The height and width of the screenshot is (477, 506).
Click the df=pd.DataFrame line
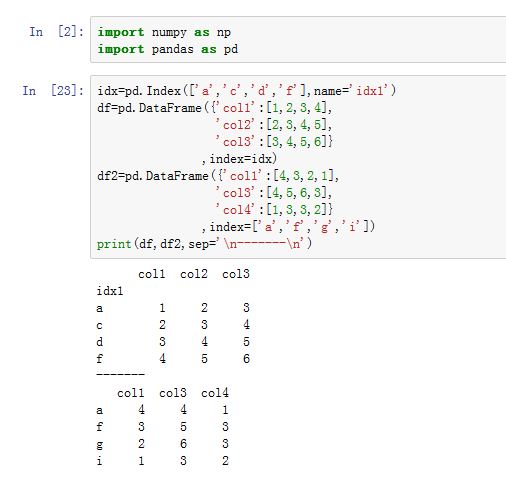pos(214,108)
